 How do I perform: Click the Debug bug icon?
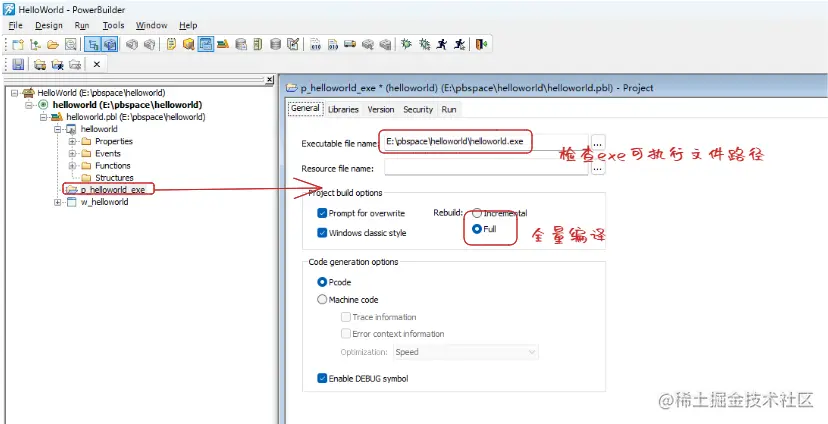(406, 44)
